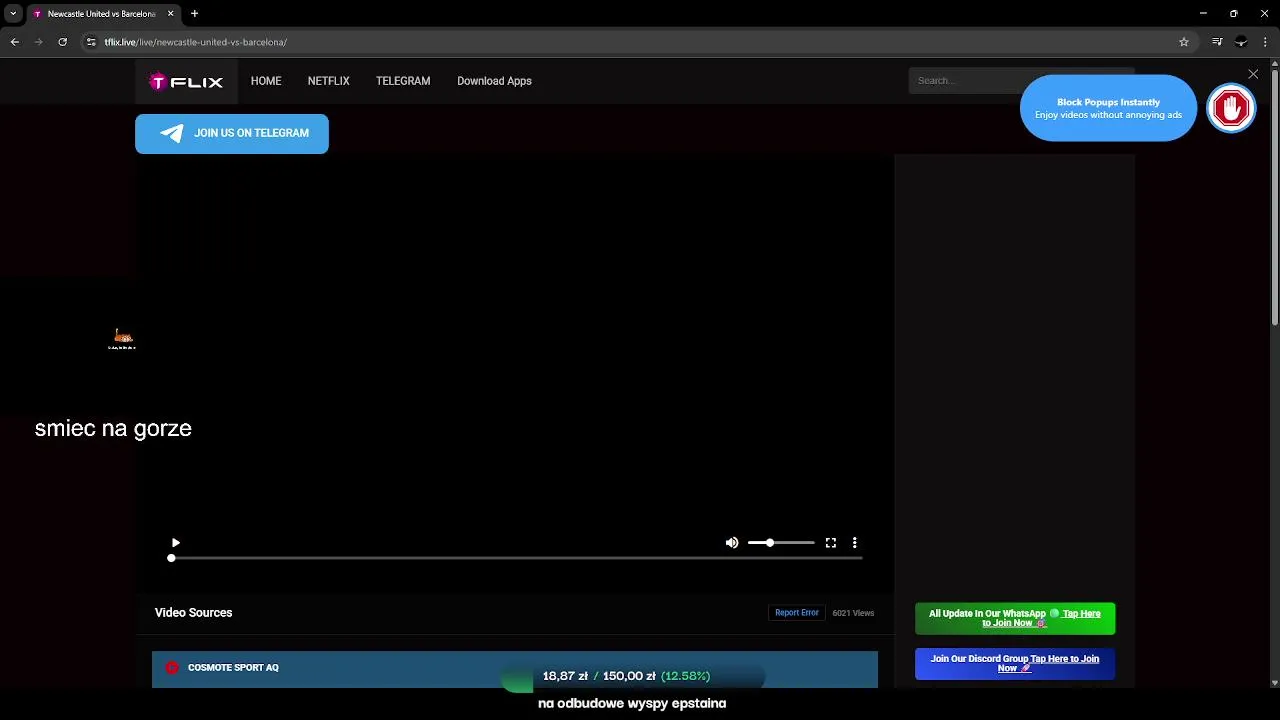Select the Newcastle United vs Barcelona tab
Viewport: 1280px width, 720px height.
click(x=102, y=14)
